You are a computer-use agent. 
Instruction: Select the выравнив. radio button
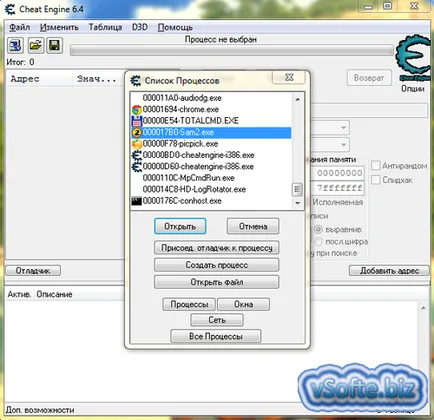click(x=318, y=229)
